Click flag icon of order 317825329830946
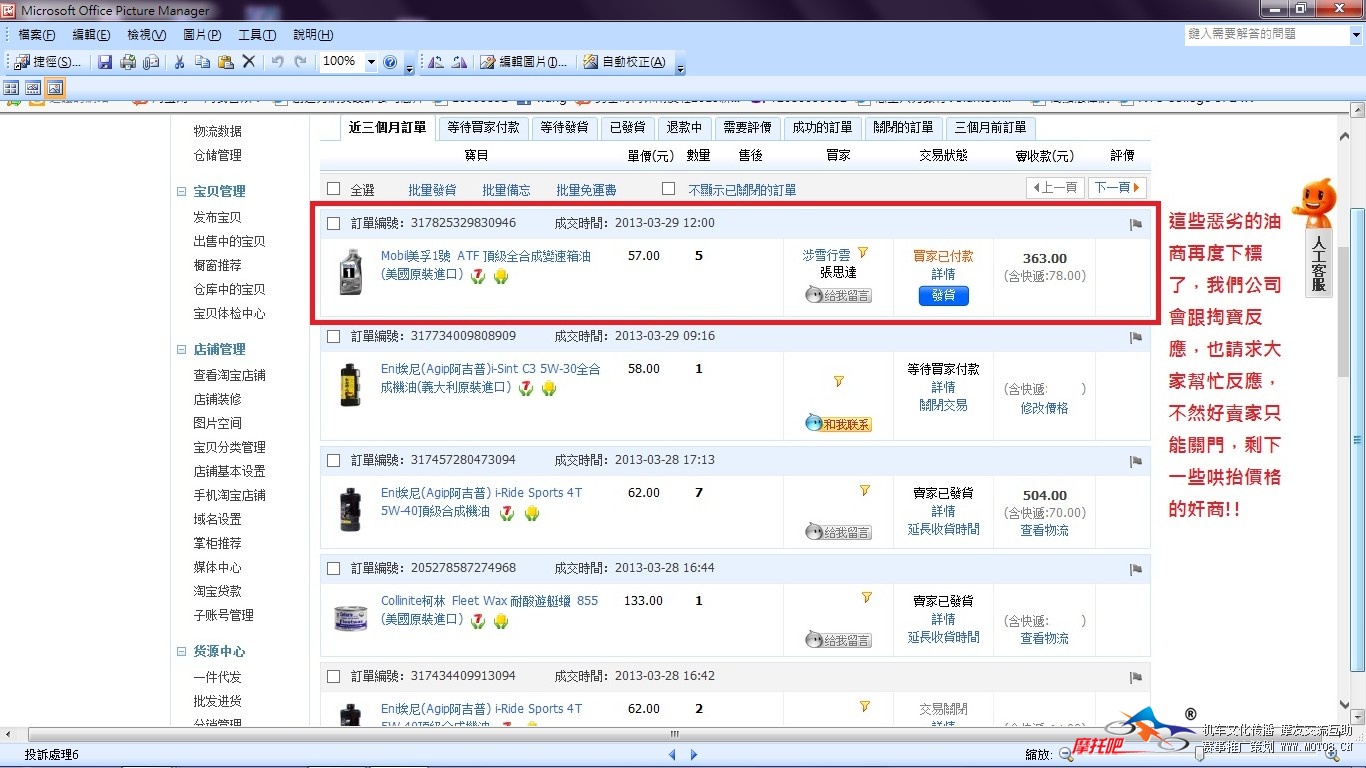This screenshot has height=768, width=1366. click(1135, 225)
